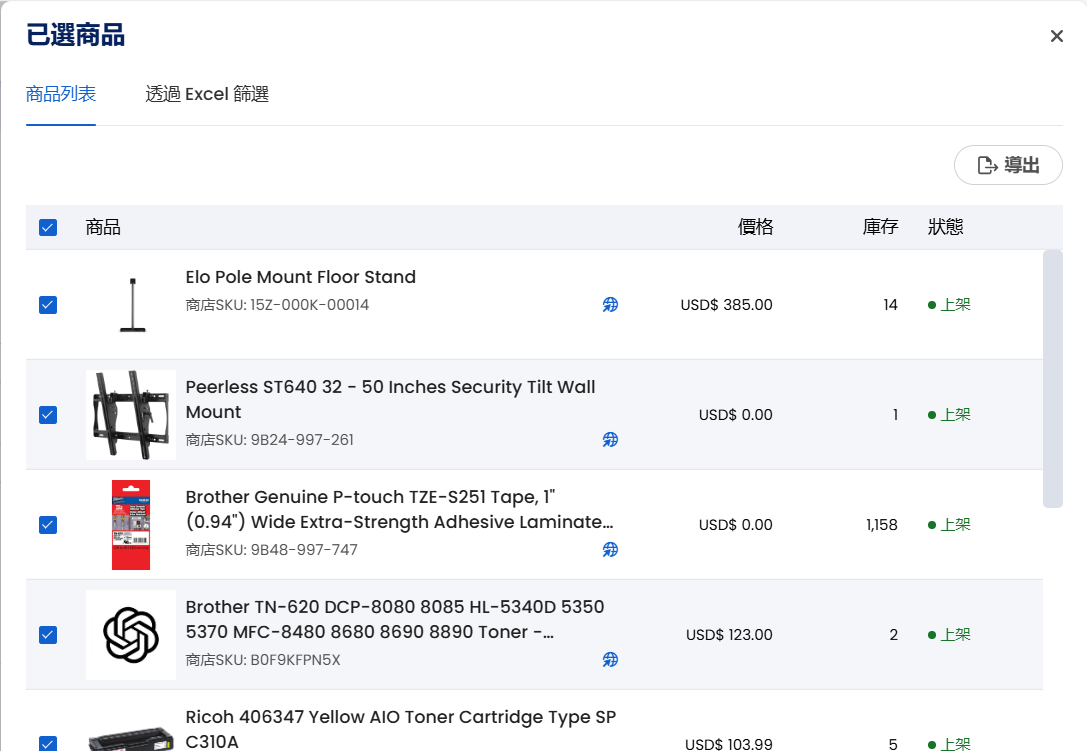1087x751 pixels.
Task: Deselect Brother P-touch TZE-S251 Tape checkbox
Action: (x=48, y=525)
